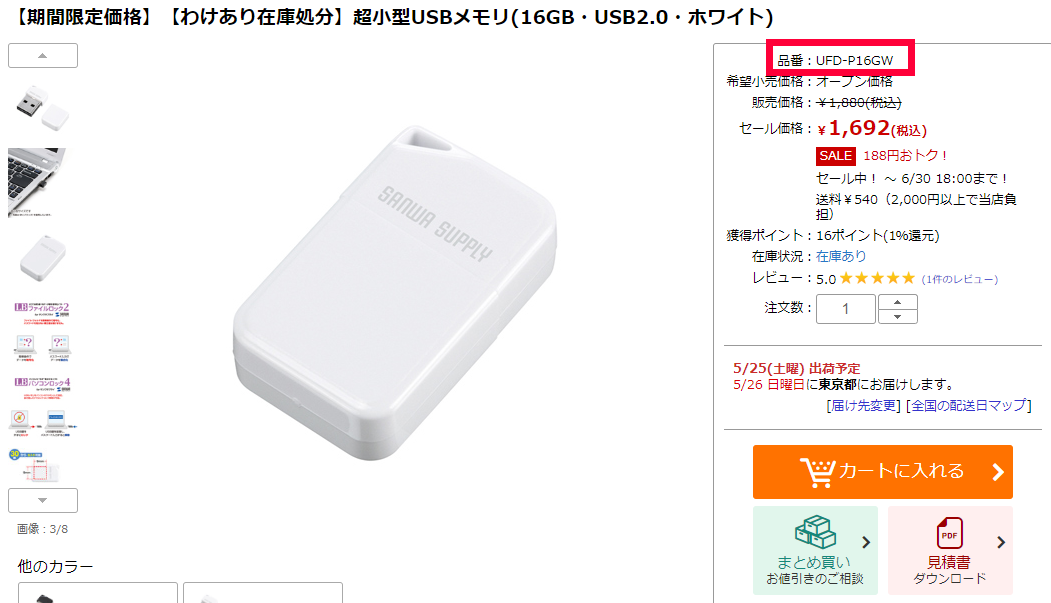Screen dimensions: 1051x603
Task: Decrease order quantity with the down stepper
Action: point(898,316)
